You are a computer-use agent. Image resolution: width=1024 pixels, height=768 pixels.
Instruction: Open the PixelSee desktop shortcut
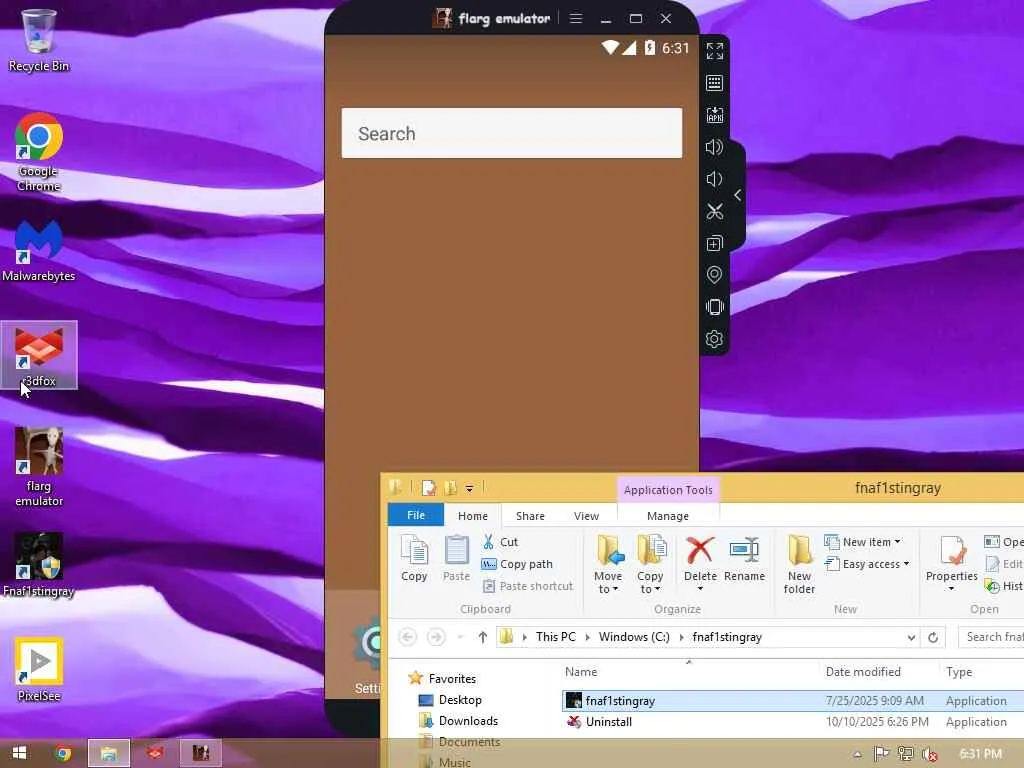coord(39,669)
